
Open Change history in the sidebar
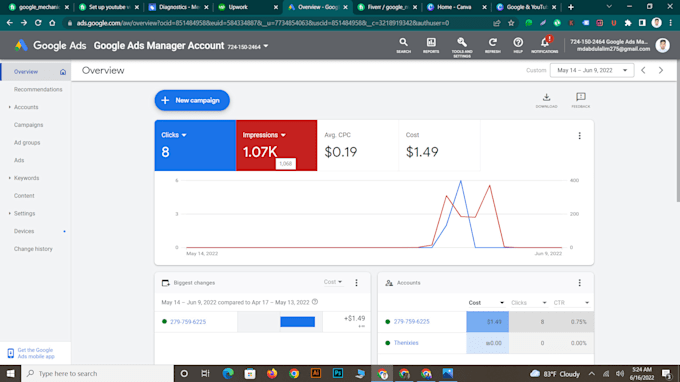pos(33,249)
